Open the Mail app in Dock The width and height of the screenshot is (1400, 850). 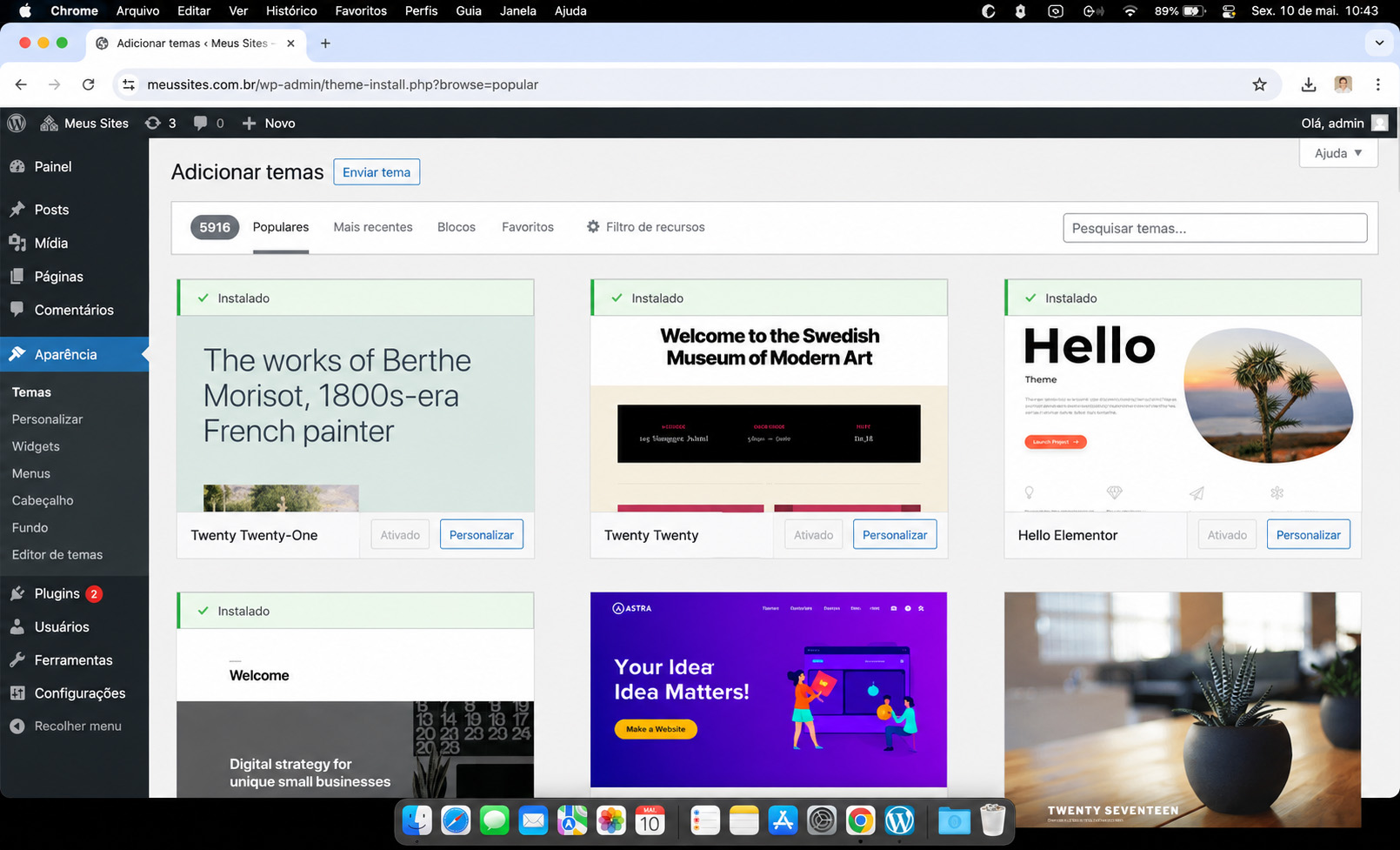click(x=533, y=820)
